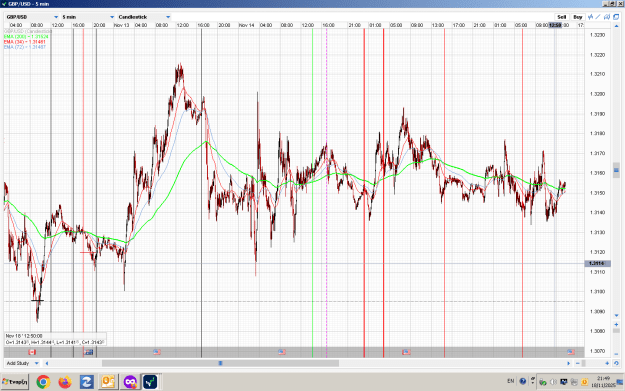
Task: Click the US flag event near Nov 14 08:00
Action: point(282,352)
